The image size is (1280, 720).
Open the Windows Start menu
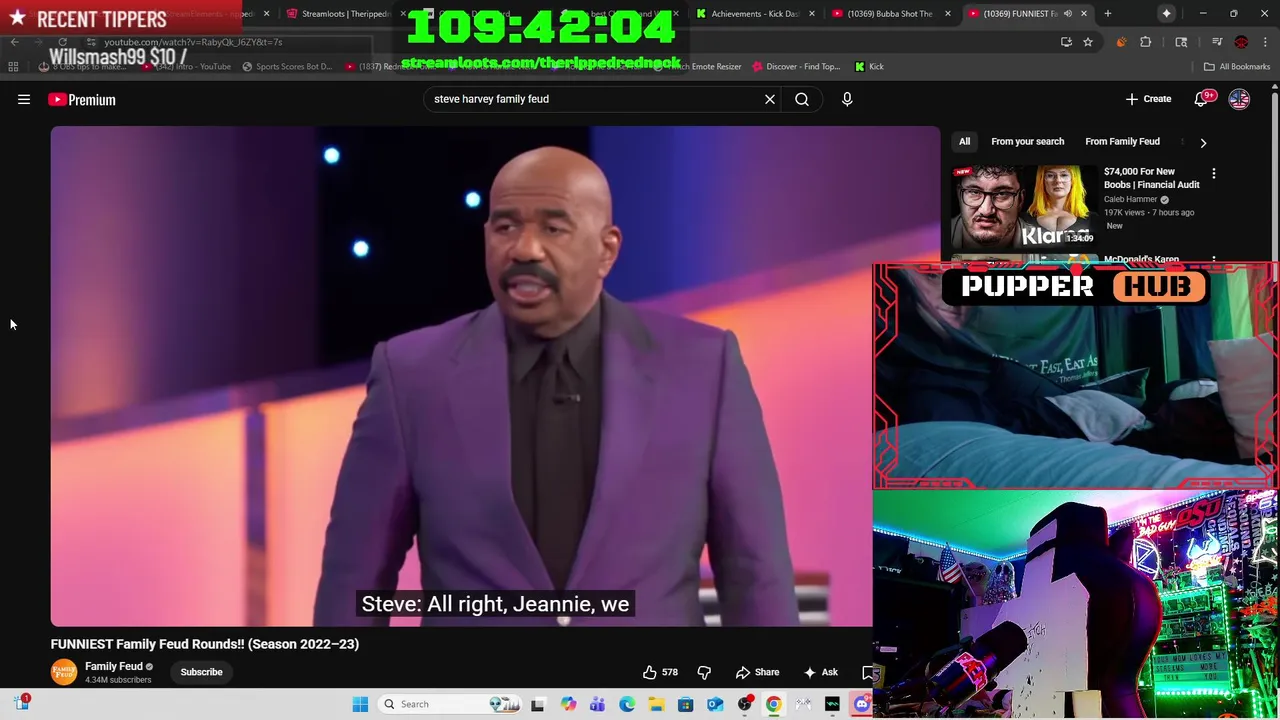pyautogui.click(x=360, y=704)
